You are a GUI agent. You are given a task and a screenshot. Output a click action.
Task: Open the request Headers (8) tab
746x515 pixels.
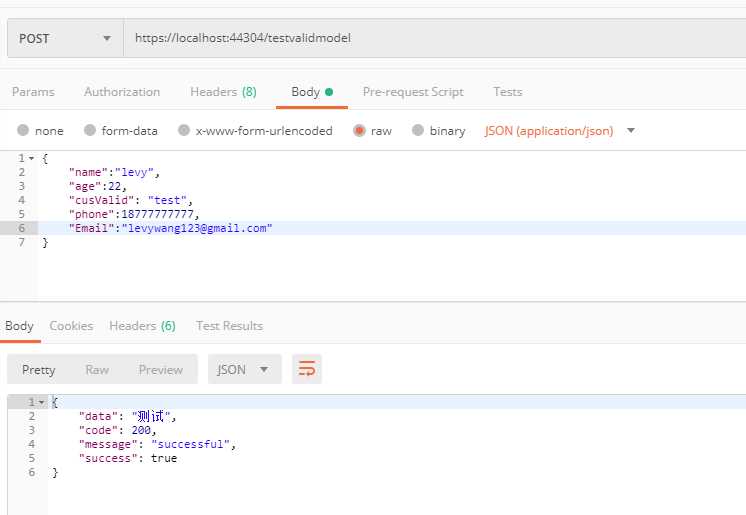(x=223, y=92)
